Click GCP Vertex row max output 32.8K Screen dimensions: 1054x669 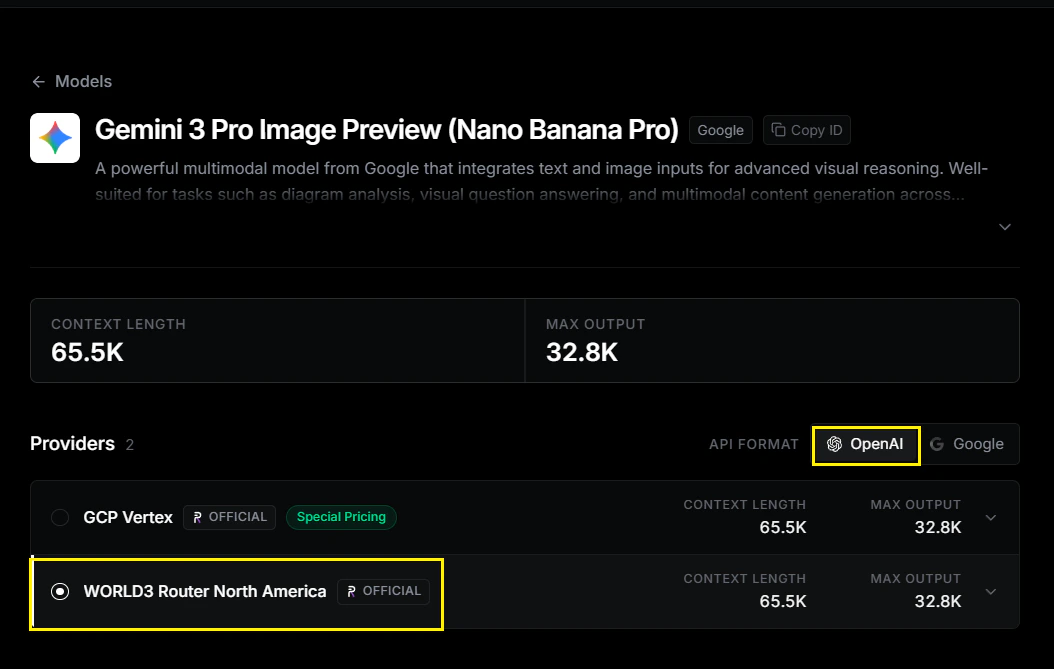pyautogui.click(x=938, y=527)
